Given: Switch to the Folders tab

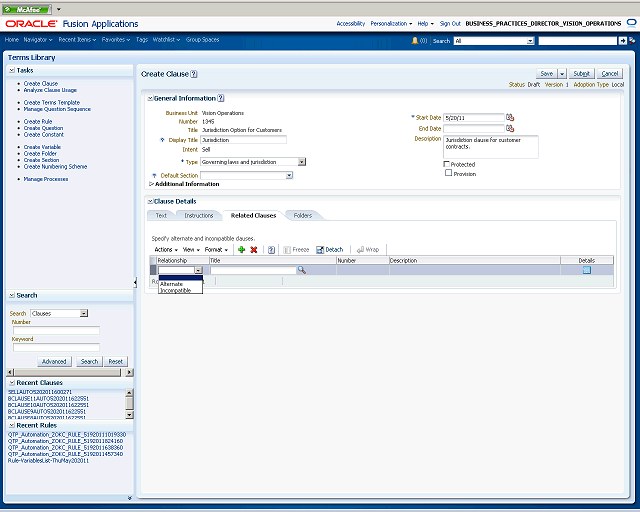Looking at the screenshot, I should point(302,216).
